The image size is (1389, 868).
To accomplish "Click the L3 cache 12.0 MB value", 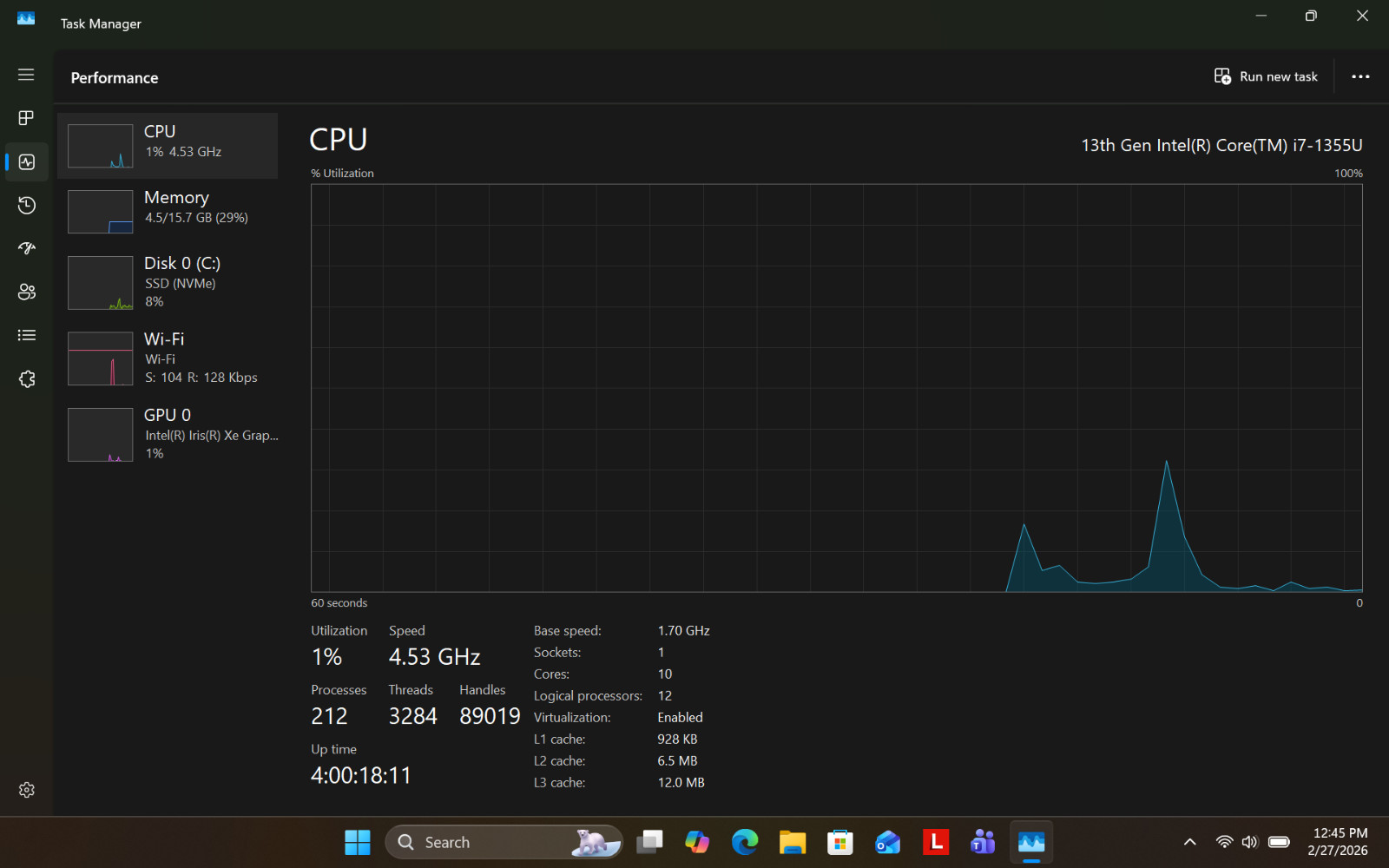I will pyautogui.click(x=681, y=783).
